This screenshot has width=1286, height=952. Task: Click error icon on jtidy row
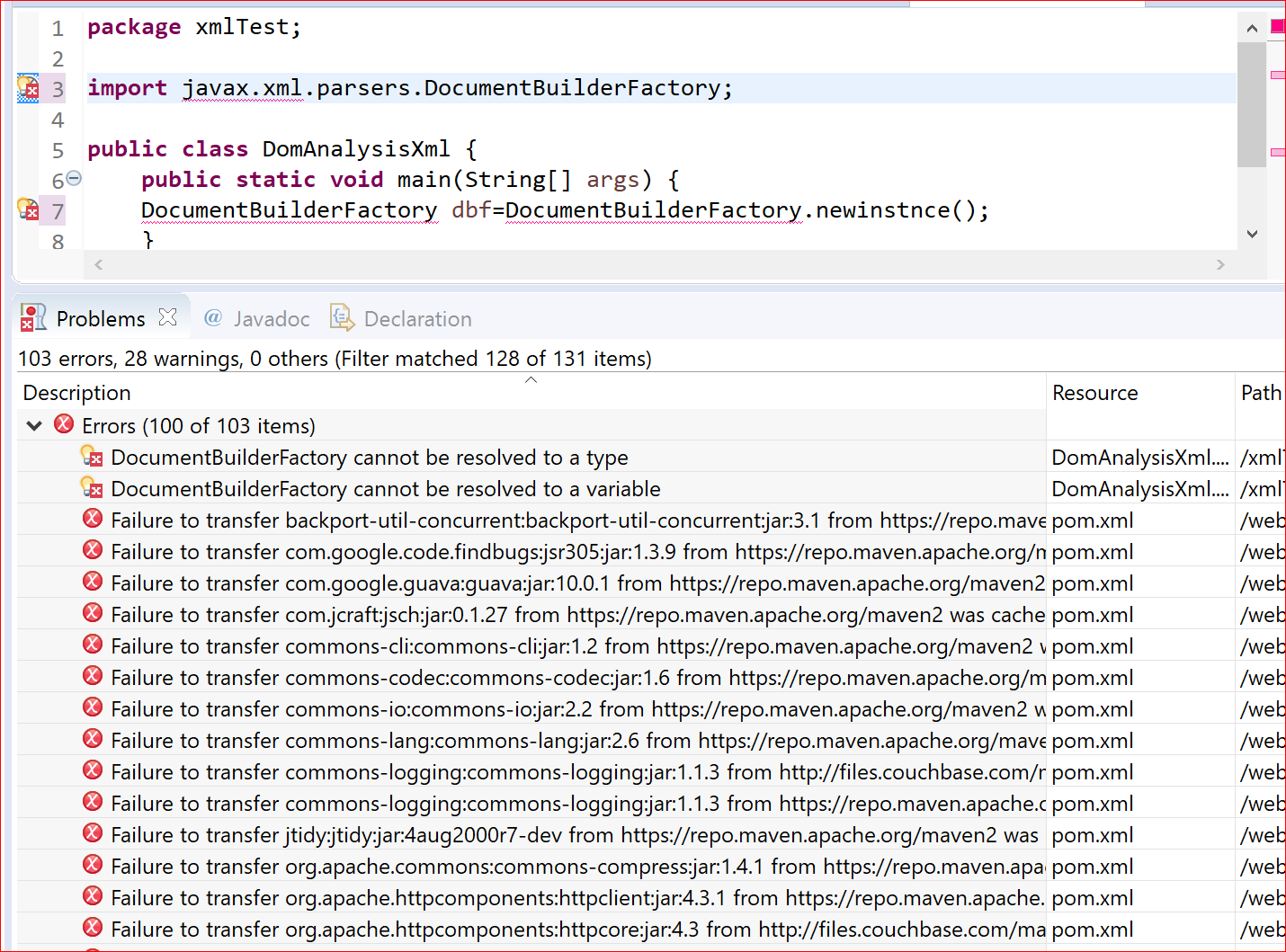[93, 833]
